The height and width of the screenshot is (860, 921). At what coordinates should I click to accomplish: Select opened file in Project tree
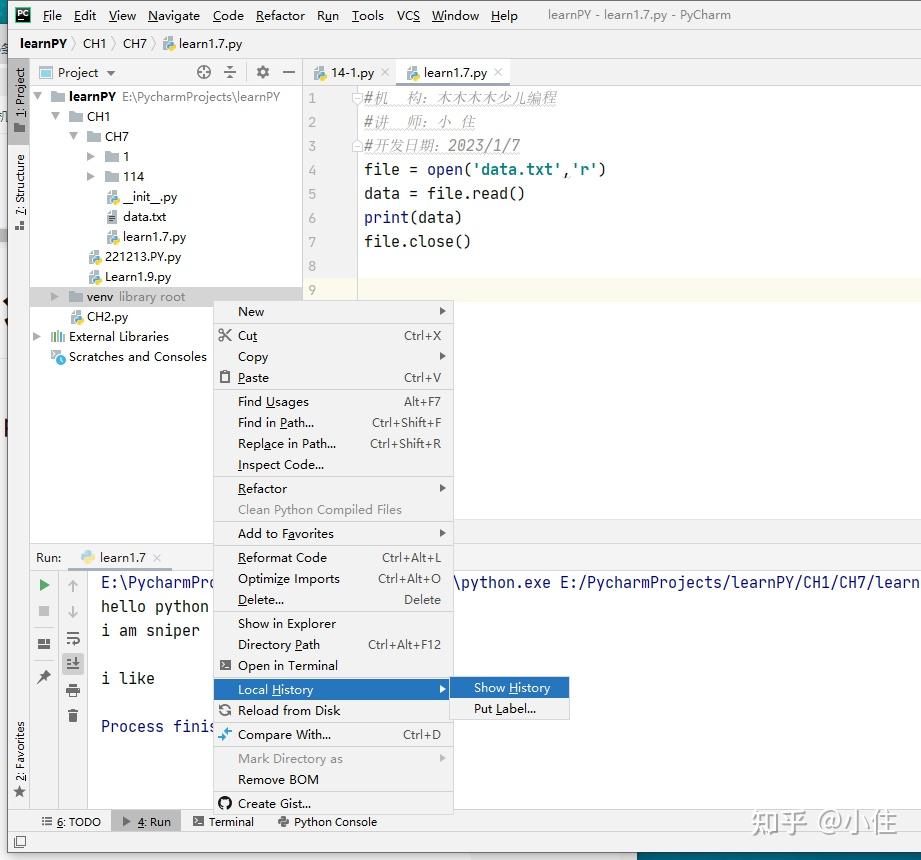click(203, 71)
